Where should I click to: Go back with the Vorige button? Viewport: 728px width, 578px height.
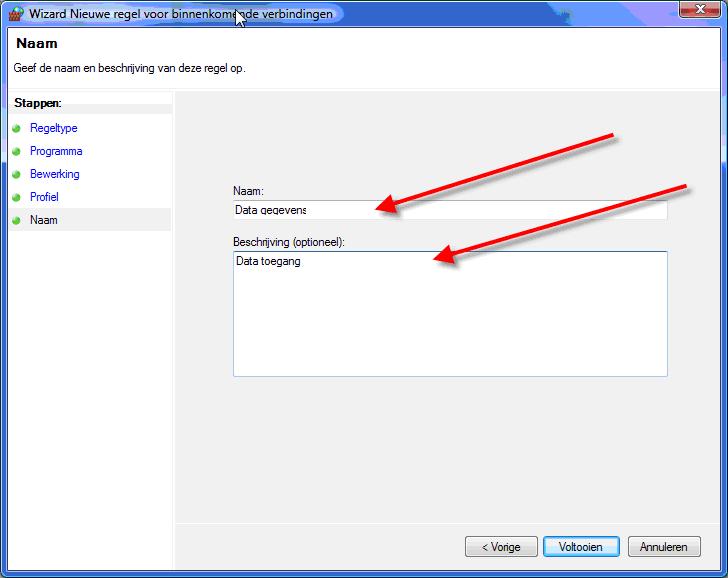click(x=501, y=547)
